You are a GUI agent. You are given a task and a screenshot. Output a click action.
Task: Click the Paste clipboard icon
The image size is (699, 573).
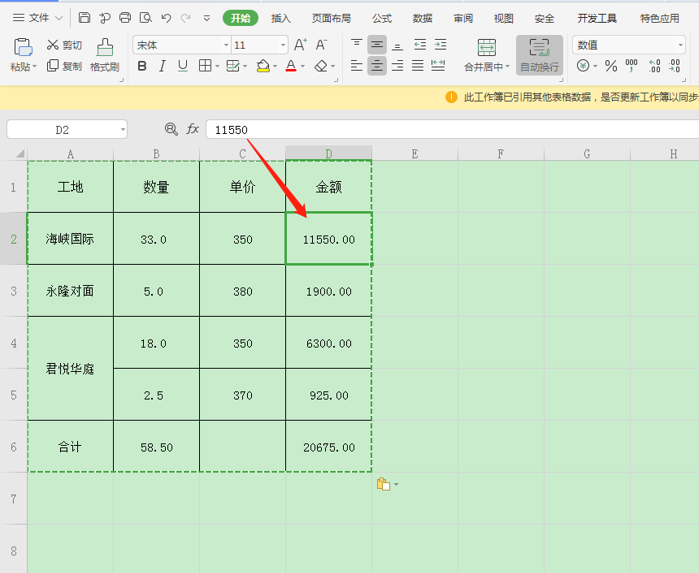coord(23,47)
